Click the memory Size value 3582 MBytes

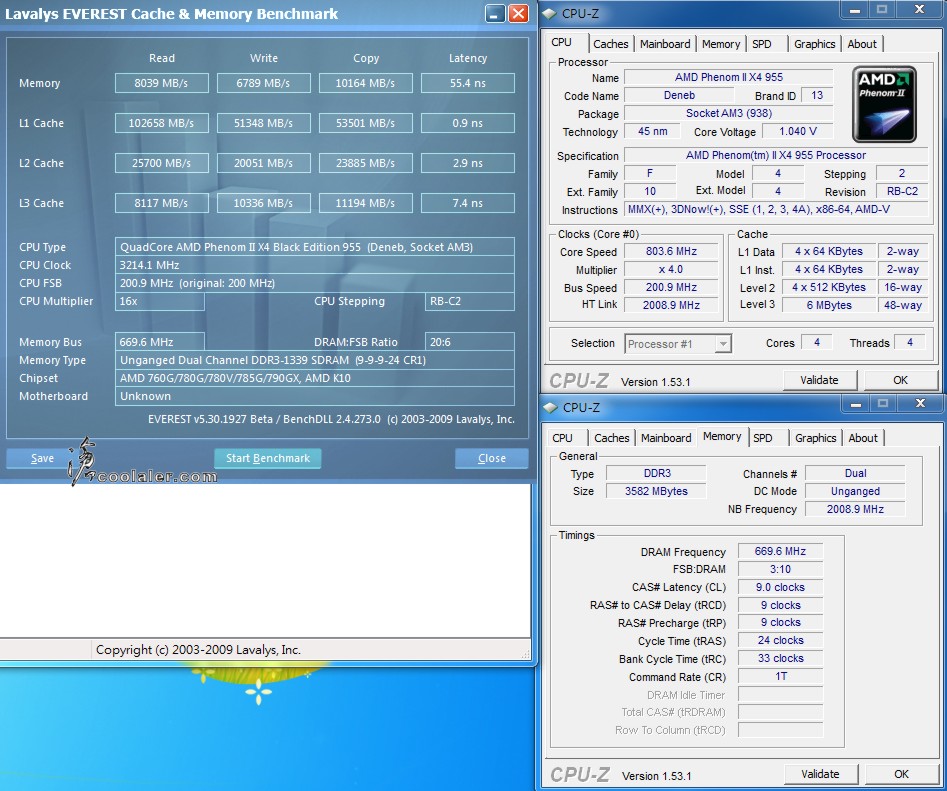(x=656, y=491)
